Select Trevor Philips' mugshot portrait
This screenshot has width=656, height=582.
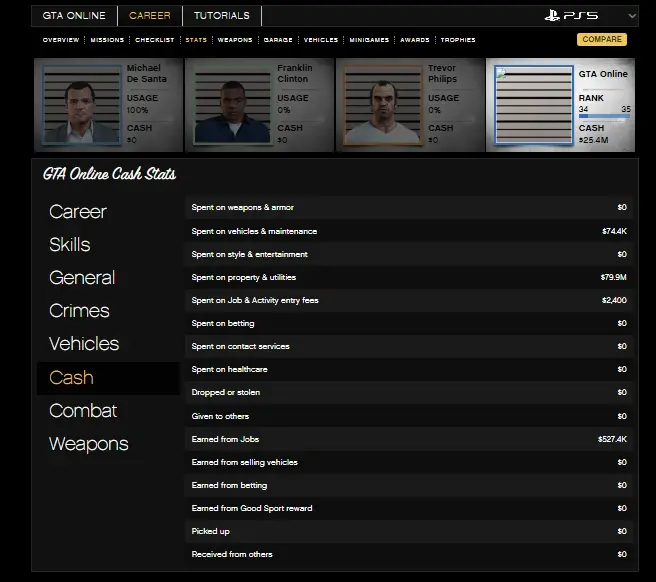coord(383,105)
